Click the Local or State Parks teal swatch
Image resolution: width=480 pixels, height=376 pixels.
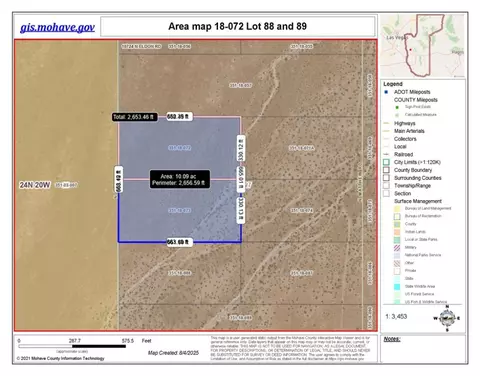point(397,240)
